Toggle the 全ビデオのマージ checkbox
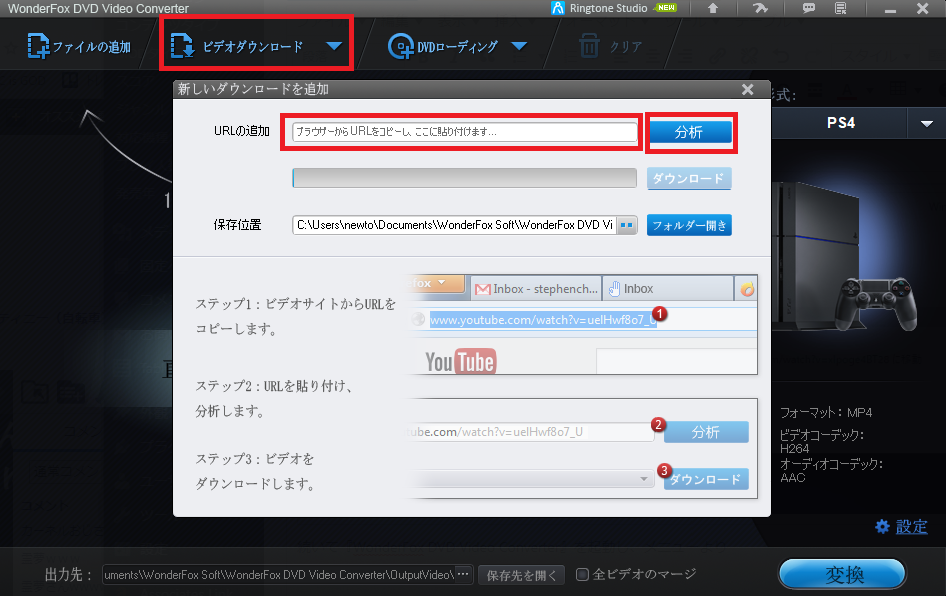Viewport: 946px width, 596px height. pyautogui.click(x=582, y=574)
